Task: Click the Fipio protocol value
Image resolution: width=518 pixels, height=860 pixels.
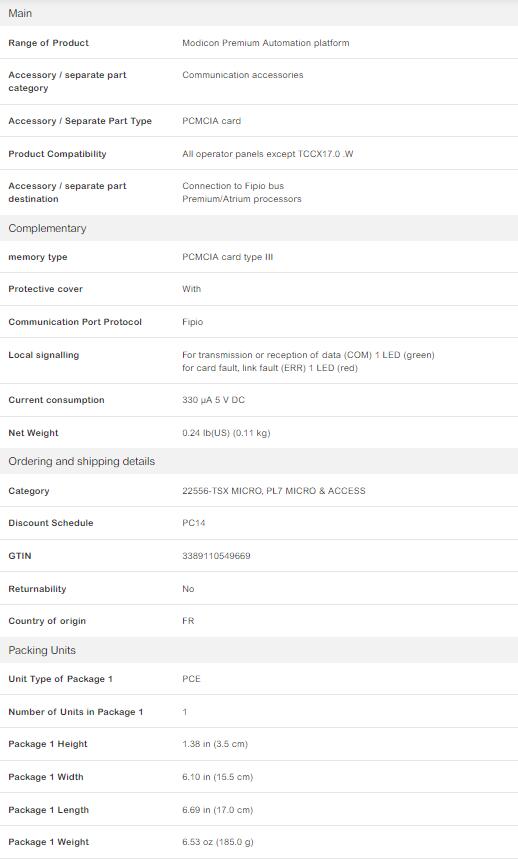Action: 193,322
